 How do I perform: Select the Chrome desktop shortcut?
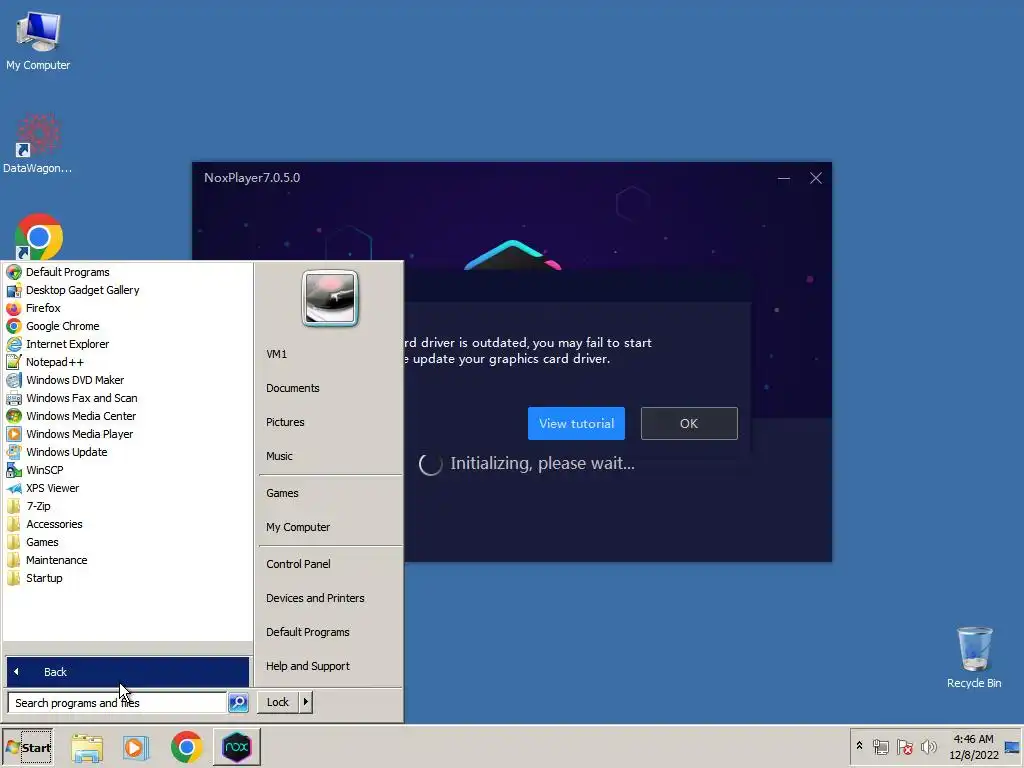(39, 236)
